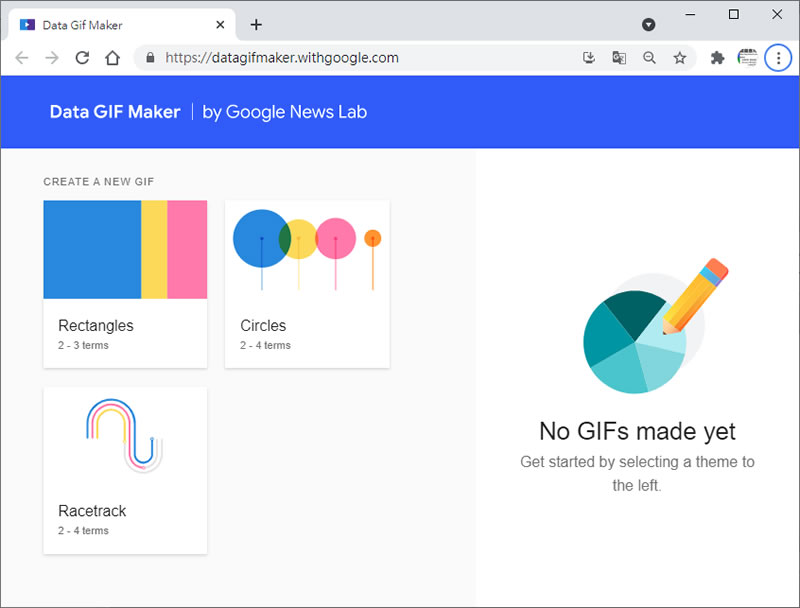
Task: Choose the Rectangles theme thumbnail
Action: pyautogui.click(x=125, y=249)
